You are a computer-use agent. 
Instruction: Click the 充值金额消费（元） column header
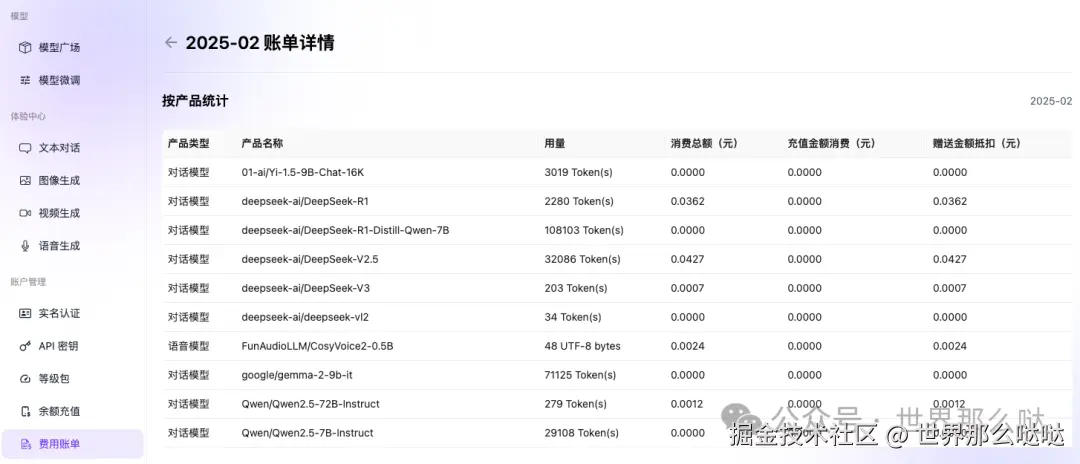pyautogui.click(x=831, y=143)
